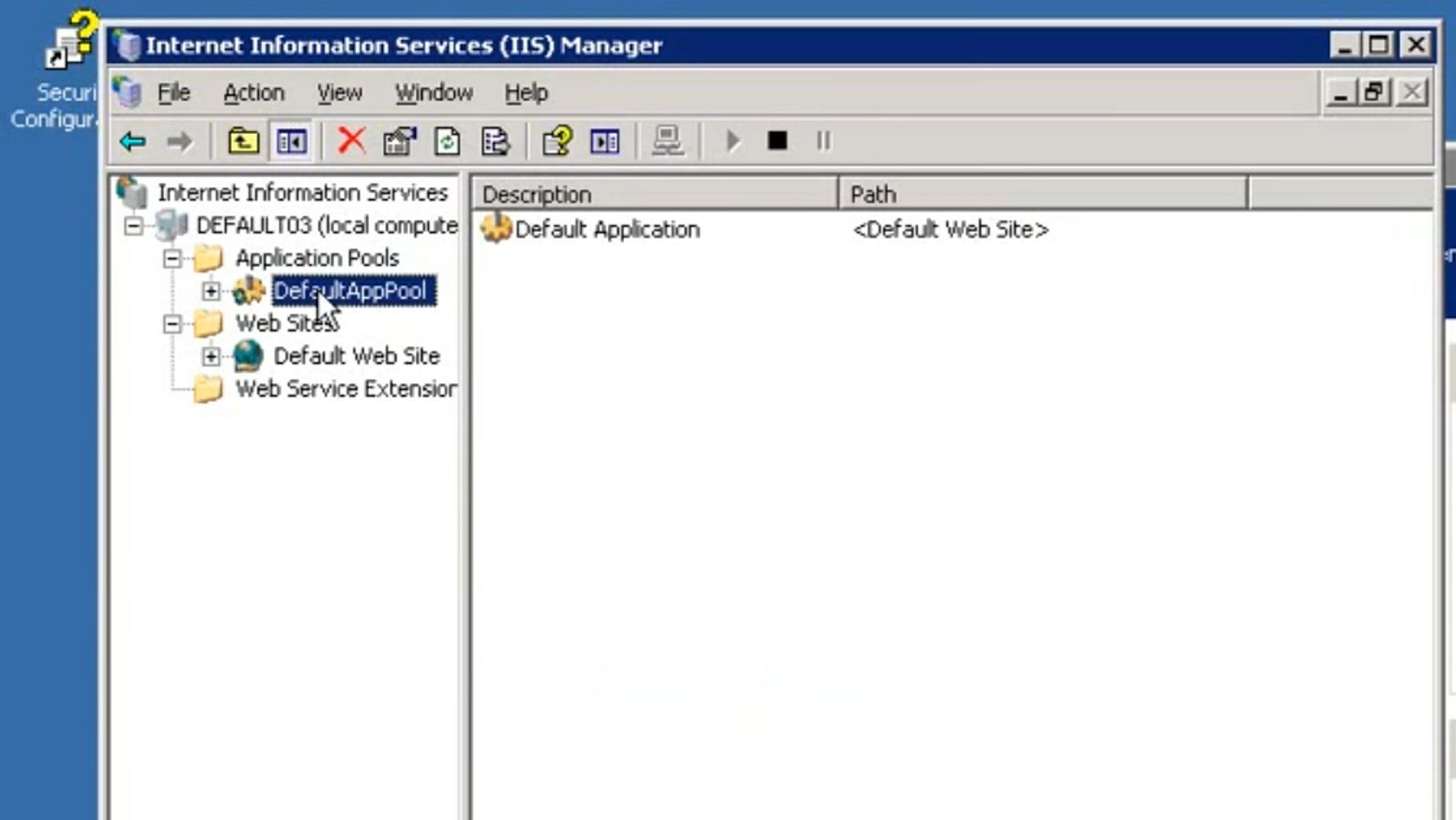Expand the Default Web Site node
Screen dimensions: 1456x820
click(x=210, y=356)
